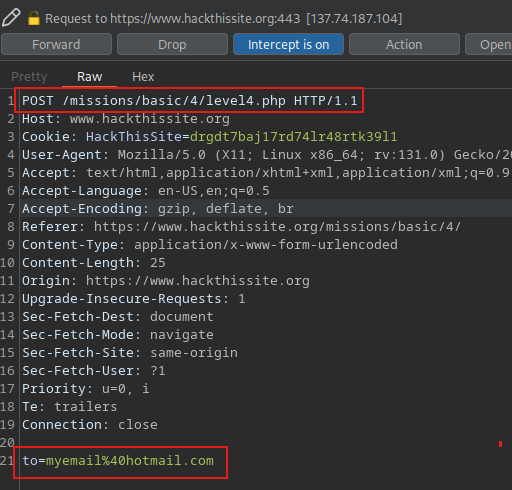512x490 pixels.
Task: Click the red marker on right edge
Action: click(x=500, y=444)
